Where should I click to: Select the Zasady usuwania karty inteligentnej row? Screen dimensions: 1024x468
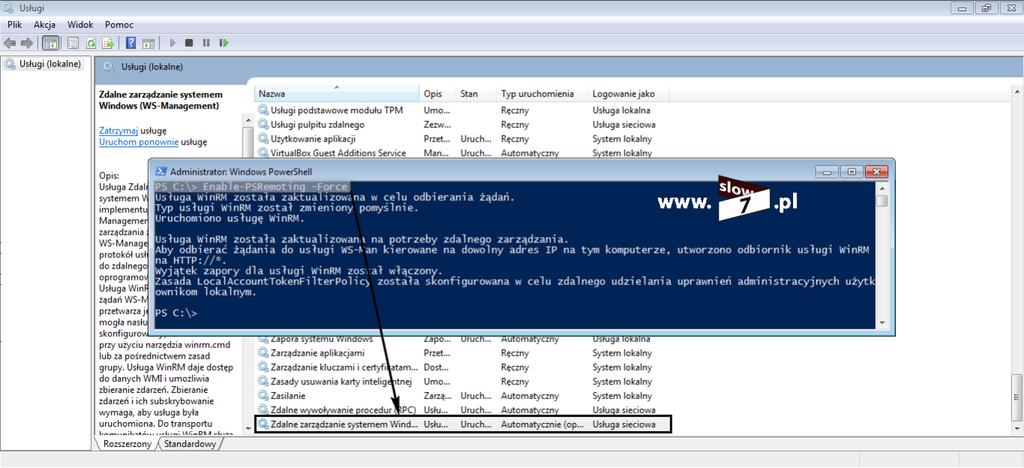click(x=463, y=382)
